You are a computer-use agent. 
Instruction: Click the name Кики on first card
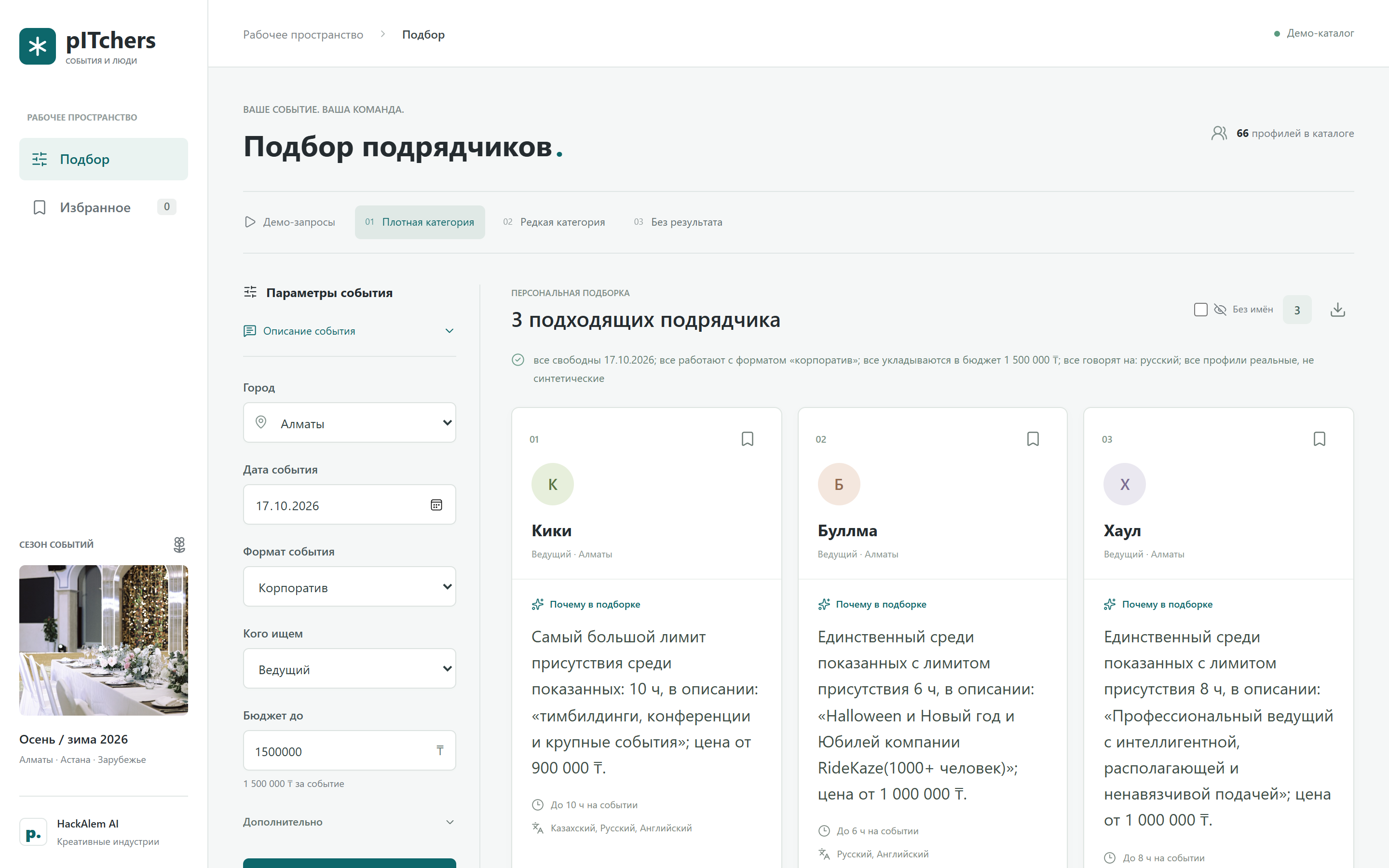(x=551, y=530)
